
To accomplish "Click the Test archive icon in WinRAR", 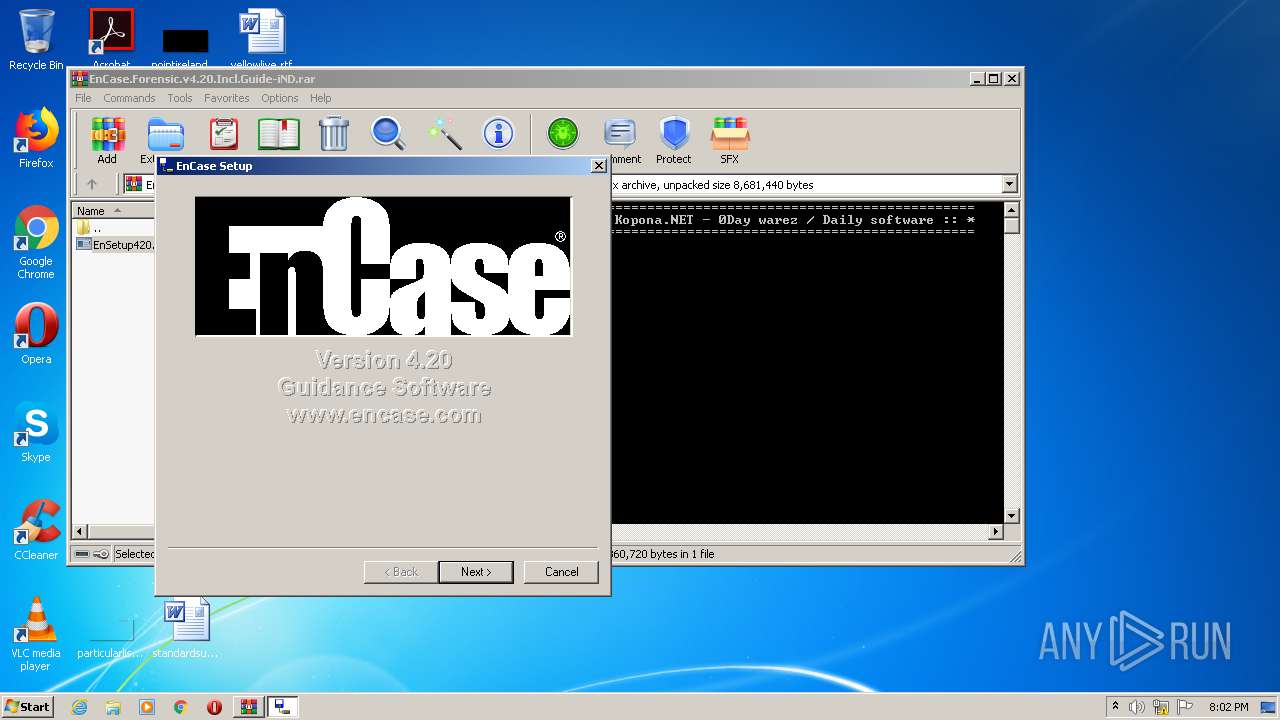I will tap(224, 133).
